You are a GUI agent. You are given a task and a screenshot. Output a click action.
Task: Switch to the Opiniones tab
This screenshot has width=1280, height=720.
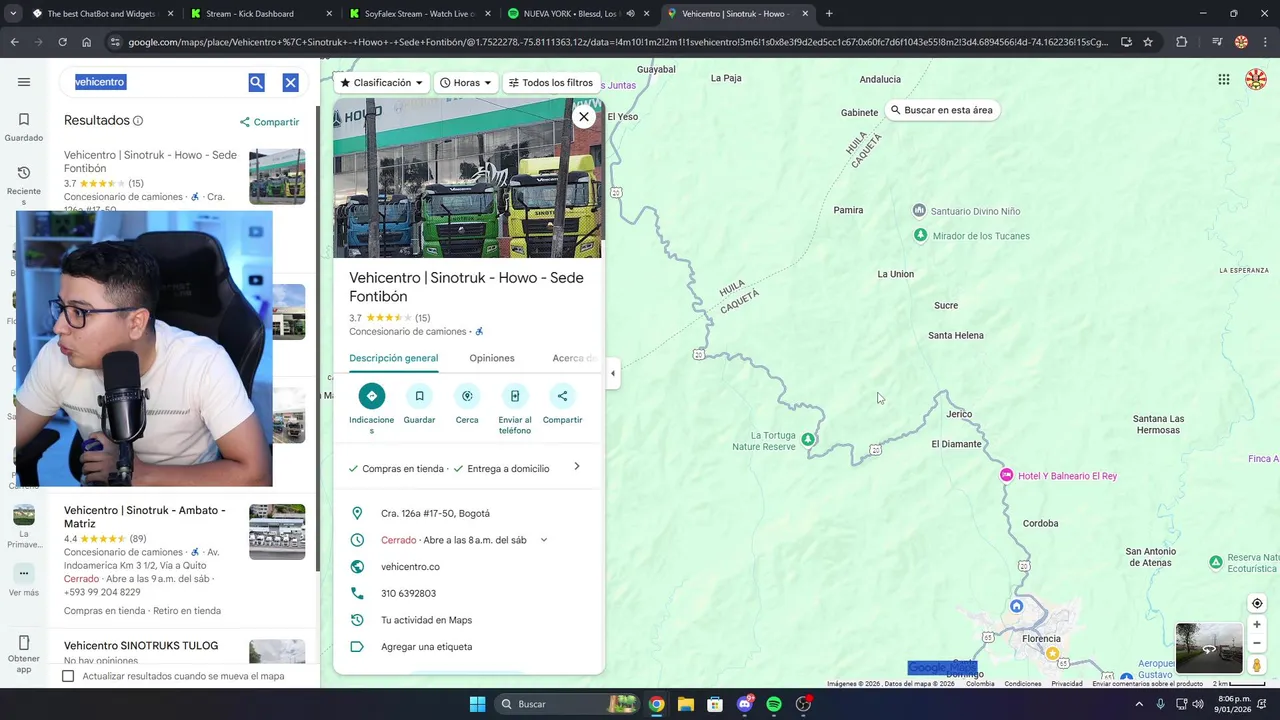point(492,358)
